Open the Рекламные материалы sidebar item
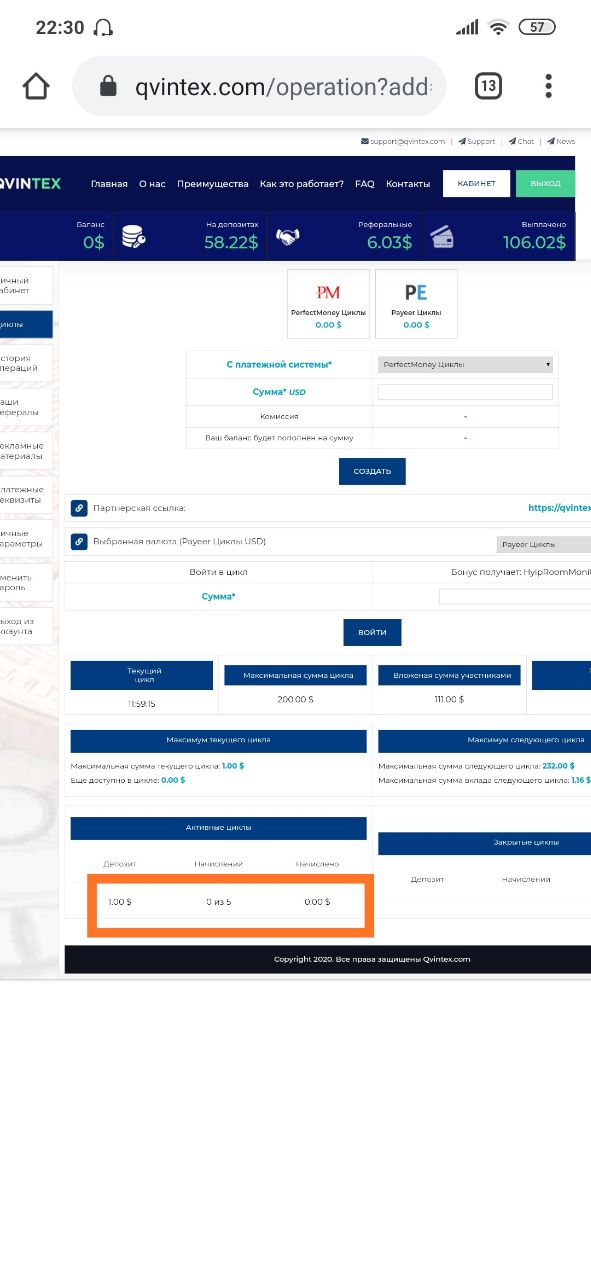This screenshot has height=1280, width=591. click(26, 451)
